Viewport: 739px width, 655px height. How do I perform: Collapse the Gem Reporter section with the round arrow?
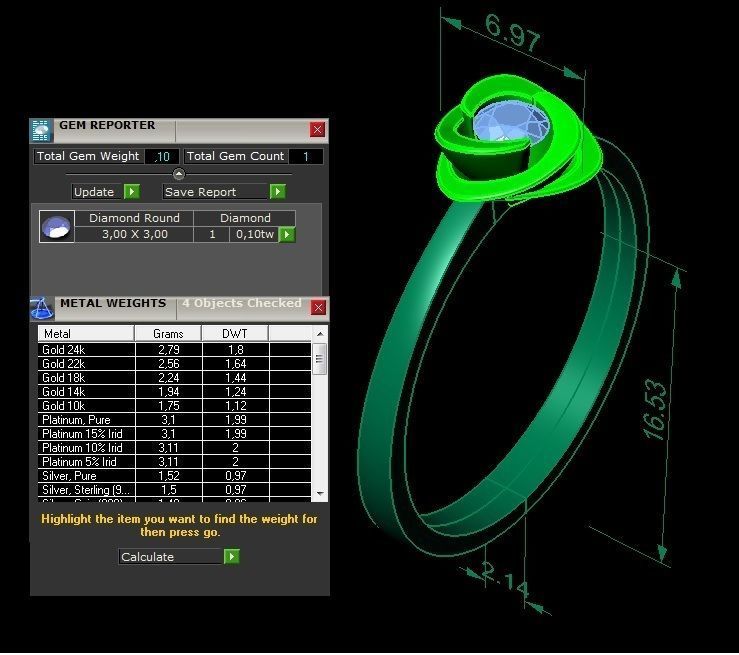(179, 174)
